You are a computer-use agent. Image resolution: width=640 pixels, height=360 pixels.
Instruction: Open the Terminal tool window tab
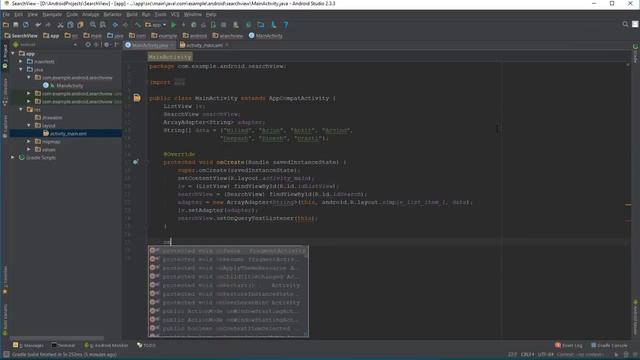[x=63, y=345]
